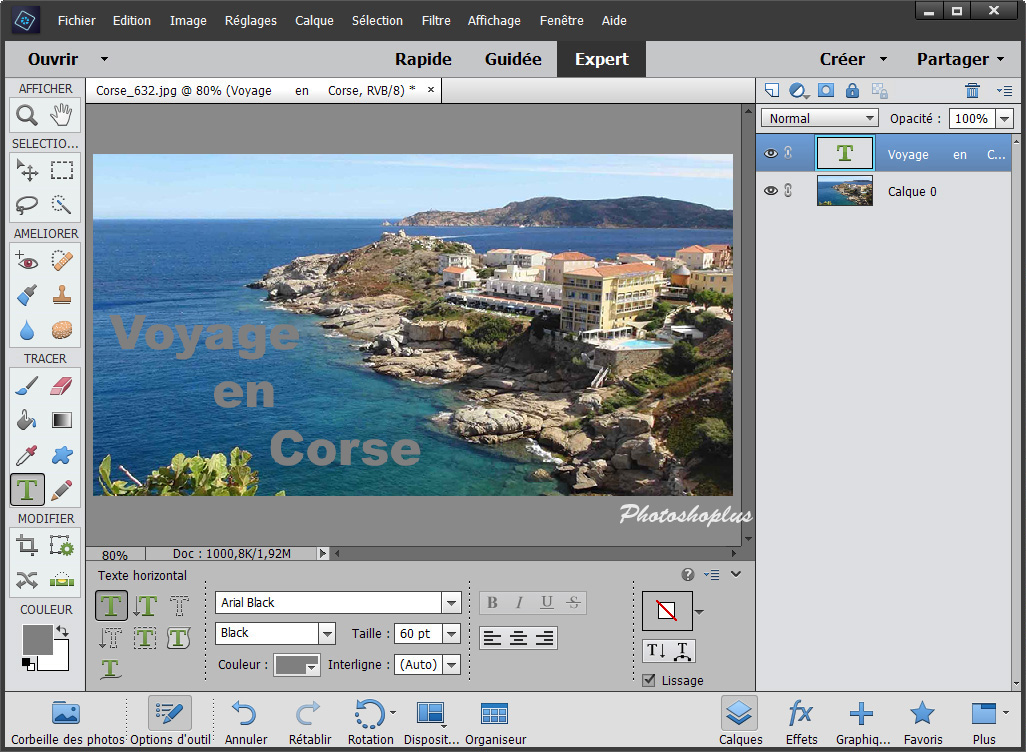Select the Red Eye removal tool
Screen dimensions: 1026x752
[x=27, y=261]
